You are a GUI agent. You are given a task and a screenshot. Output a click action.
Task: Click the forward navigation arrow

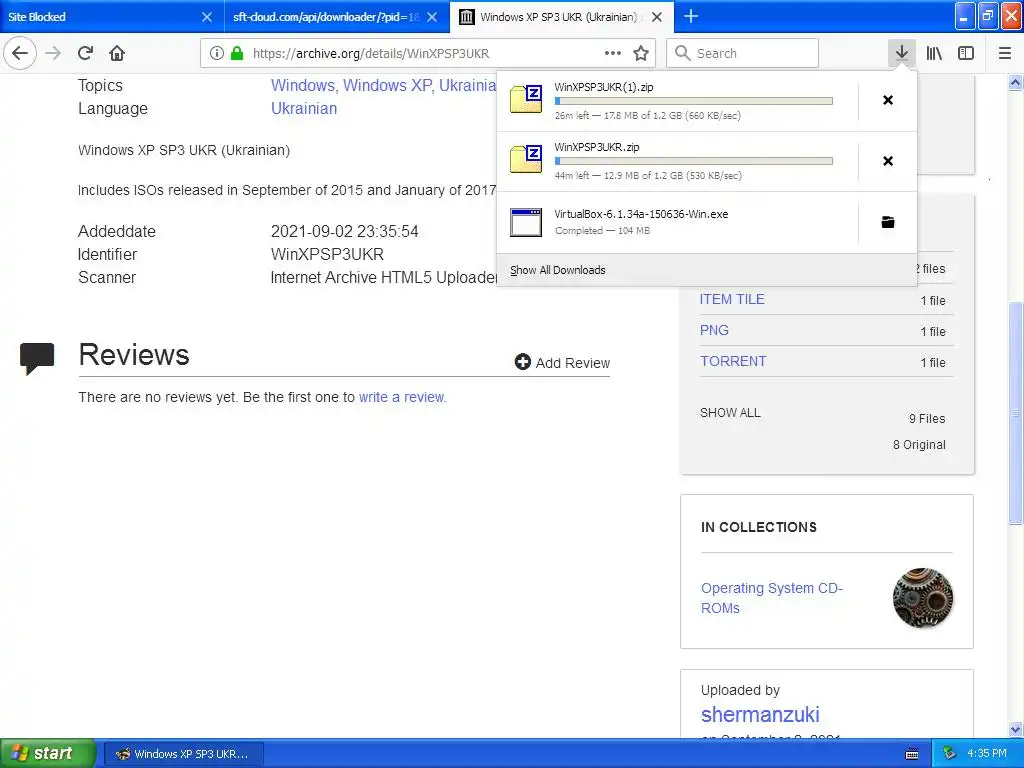pos(53,53)
